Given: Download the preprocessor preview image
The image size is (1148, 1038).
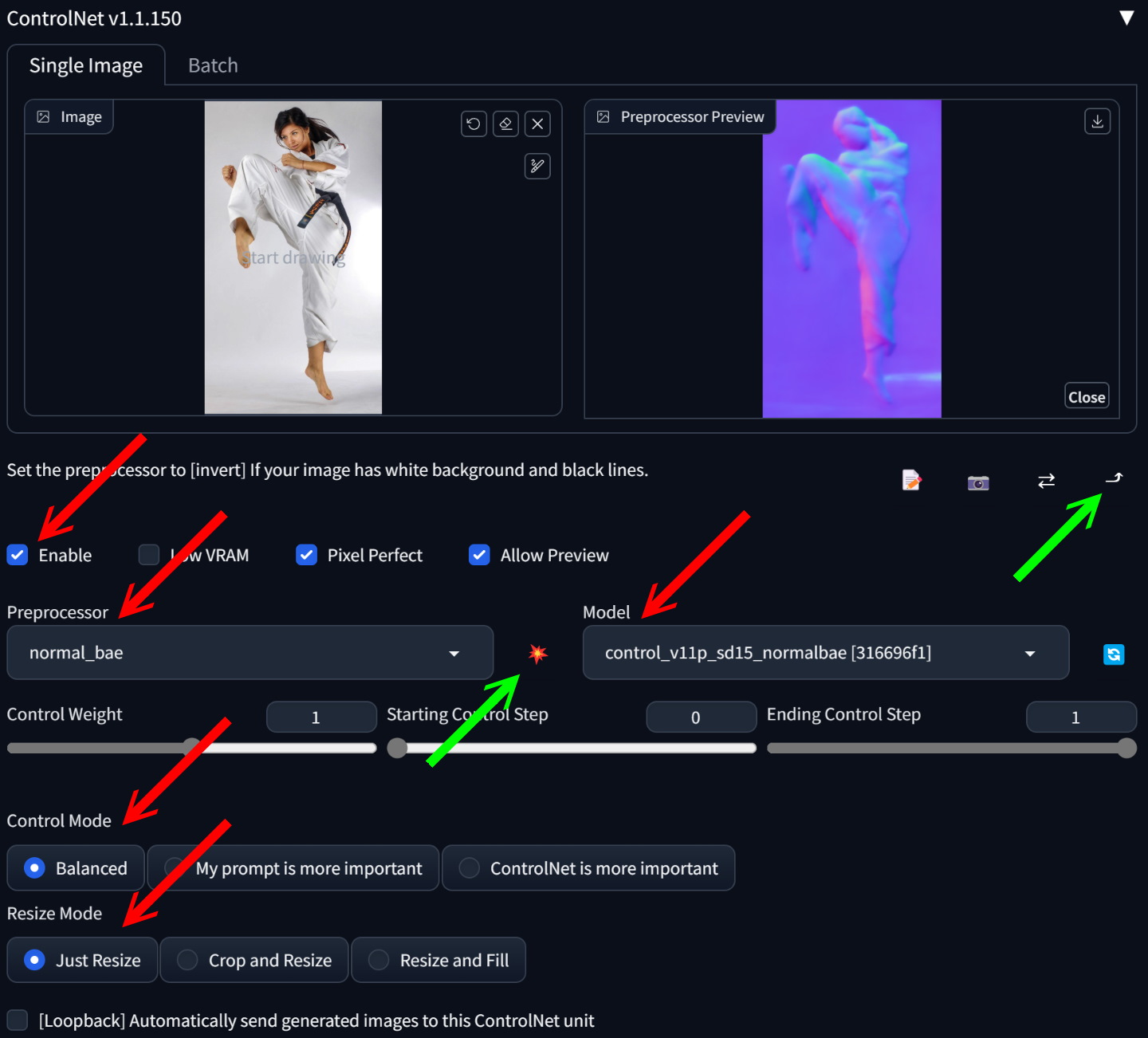Looking at the screenshot, I should (1097, 121).
